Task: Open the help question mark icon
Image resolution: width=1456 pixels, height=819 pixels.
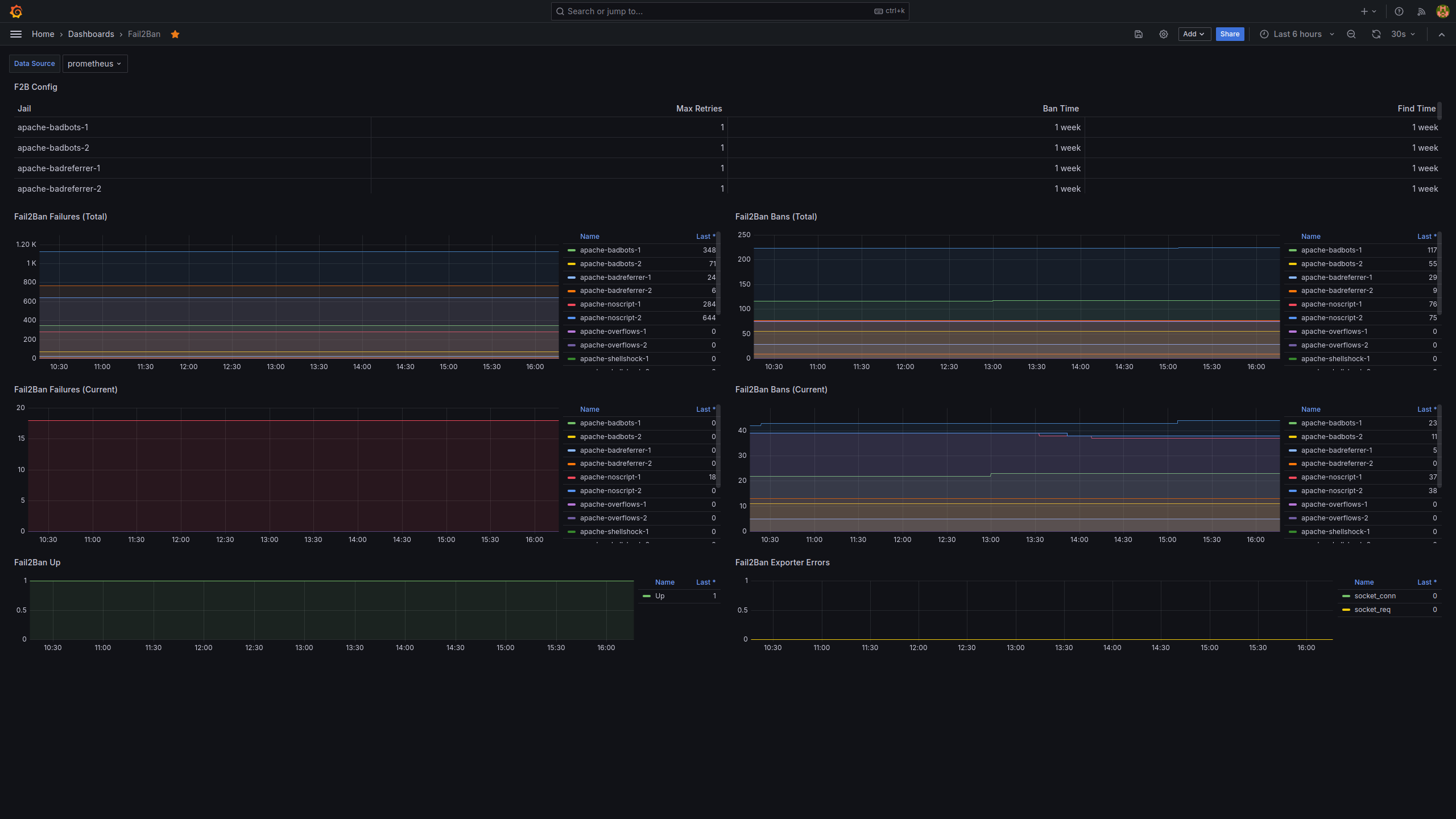Action: [x=1399, y=11]
